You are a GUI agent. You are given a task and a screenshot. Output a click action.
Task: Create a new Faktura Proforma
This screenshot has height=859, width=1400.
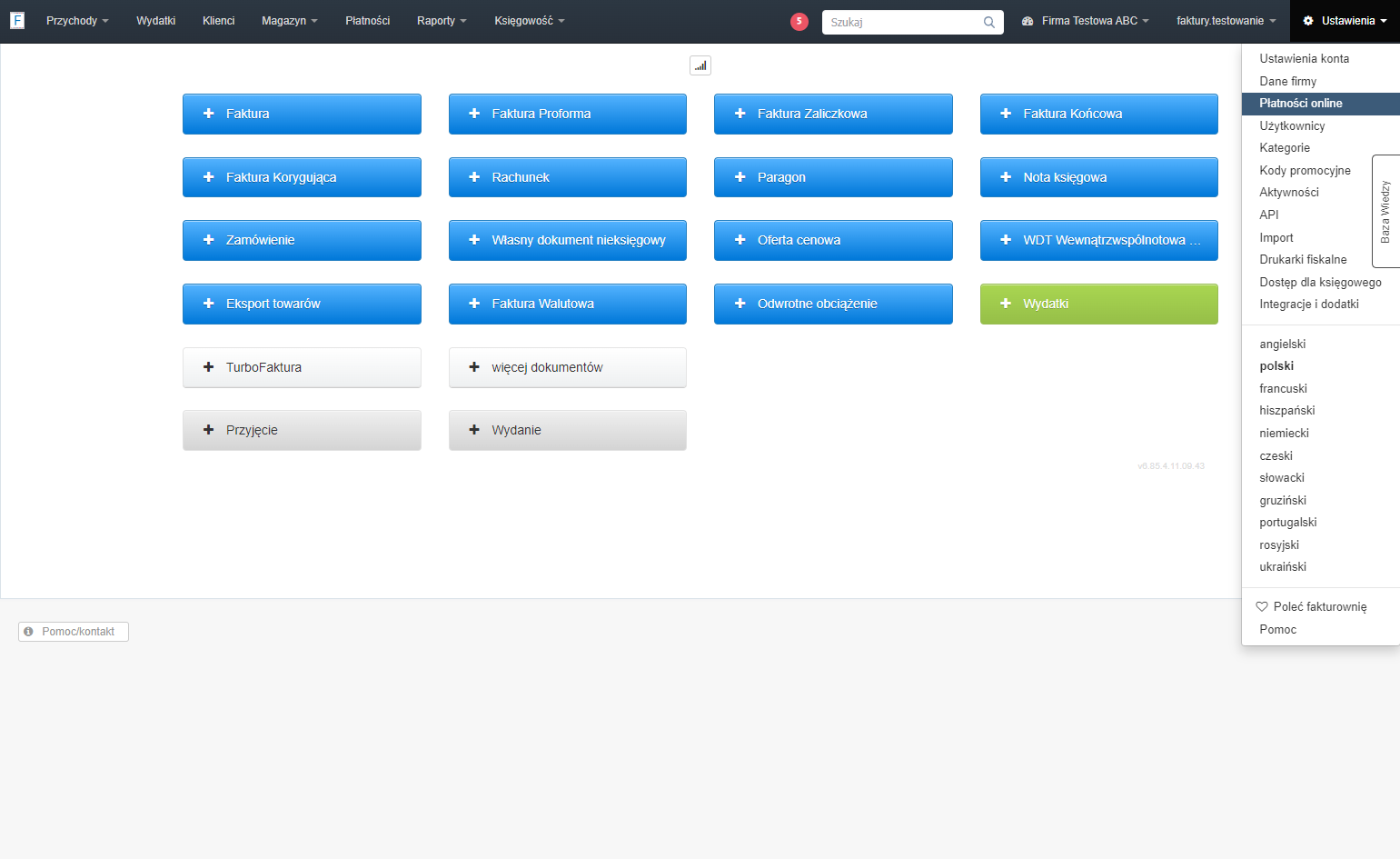568,114
